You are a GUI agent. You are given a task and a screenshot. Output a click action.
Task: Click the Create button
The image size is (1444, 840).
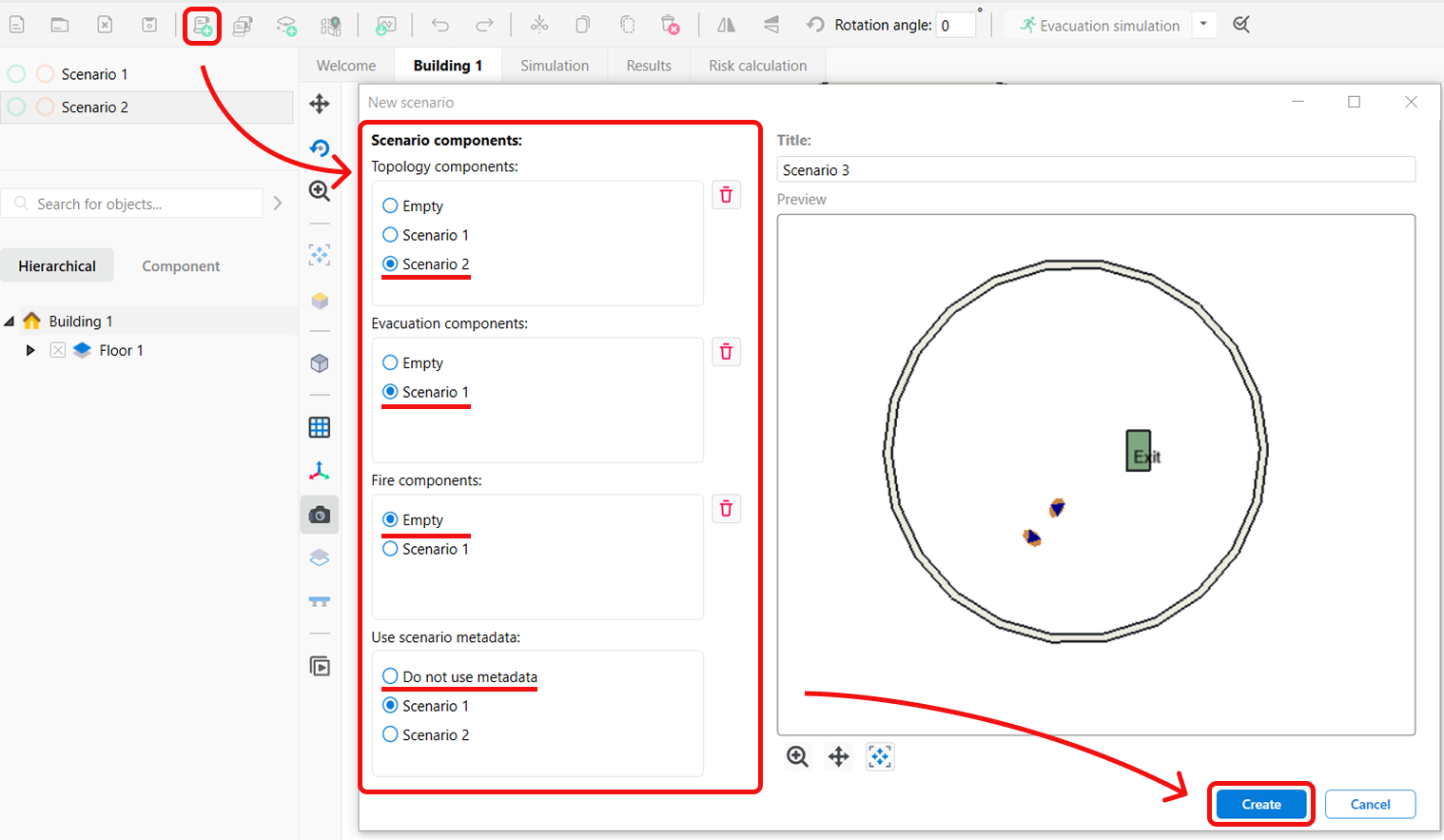pyautogui.click(x=1260, y=804)
